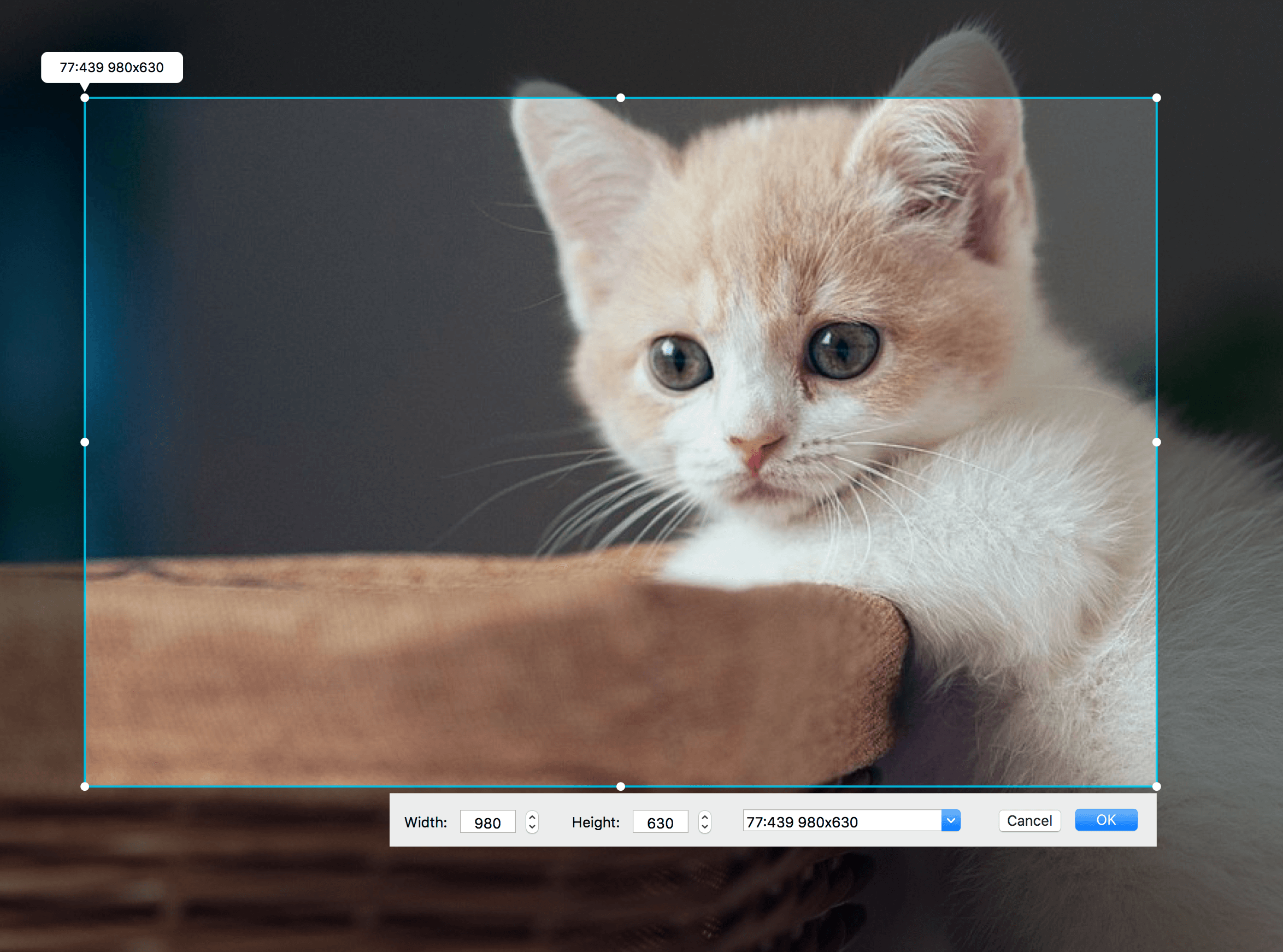This screenshot has width=1283, height=952.
Task: Click the top-left crop corner handle
Action: [x=85, y=98]
